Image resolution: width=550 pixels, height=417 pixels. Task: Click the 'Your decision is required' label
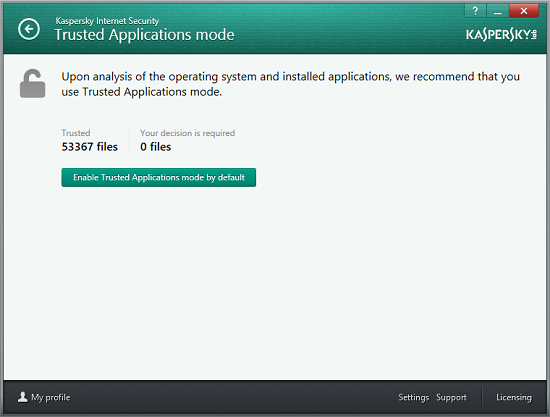click(x=188, y=133)
